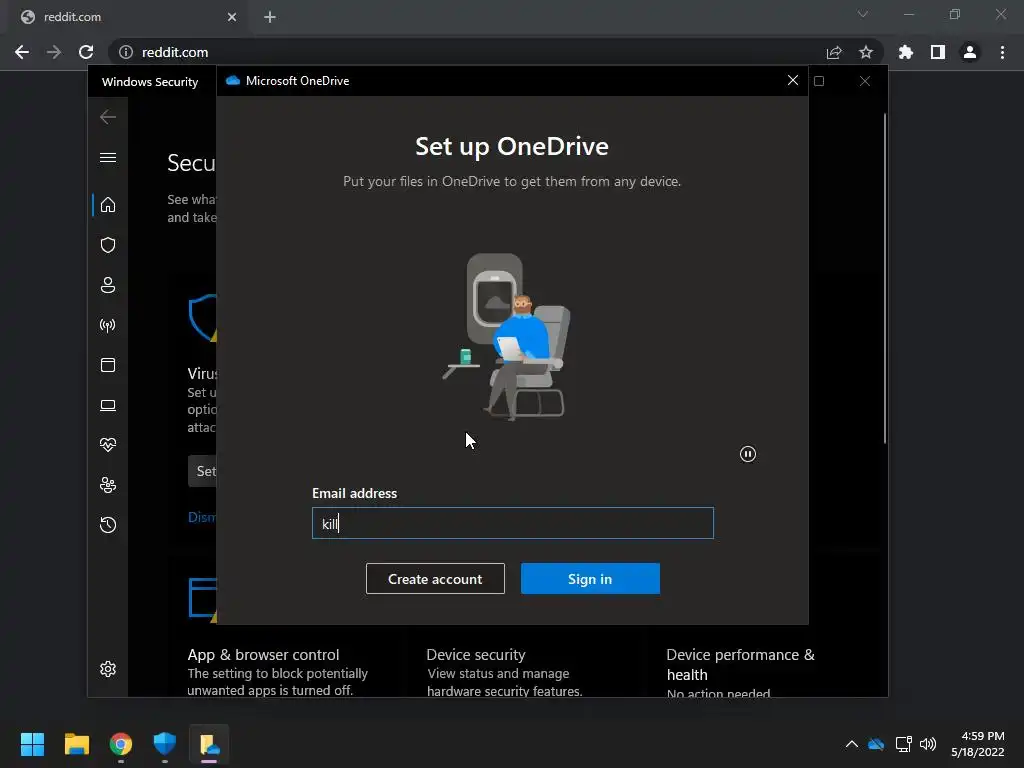Viewport: 1024px width, 768px height.
Task: Click Device performance & health heading
Action: 741,664
